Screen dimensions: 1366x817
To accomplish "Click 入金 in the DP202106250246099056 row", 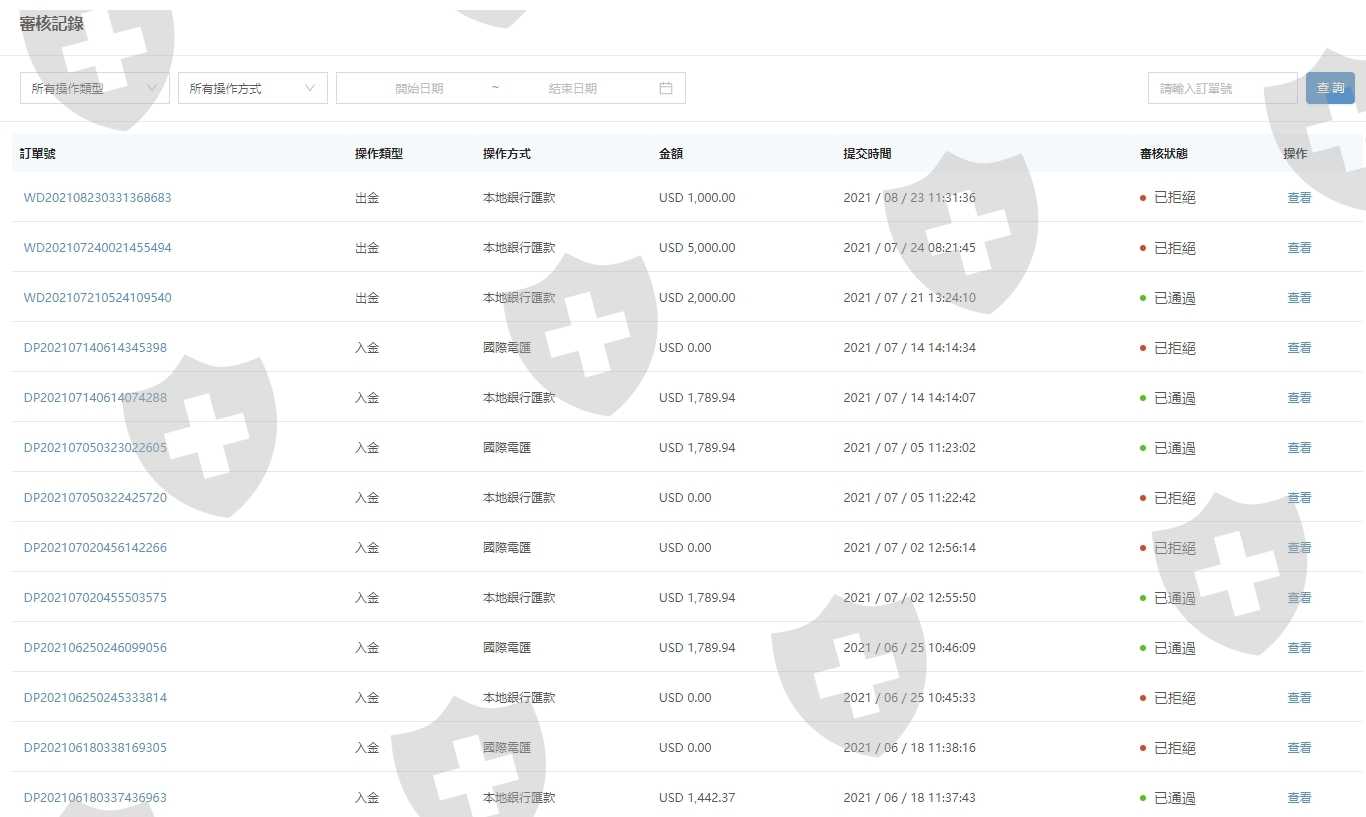I will tap(367, 648).
